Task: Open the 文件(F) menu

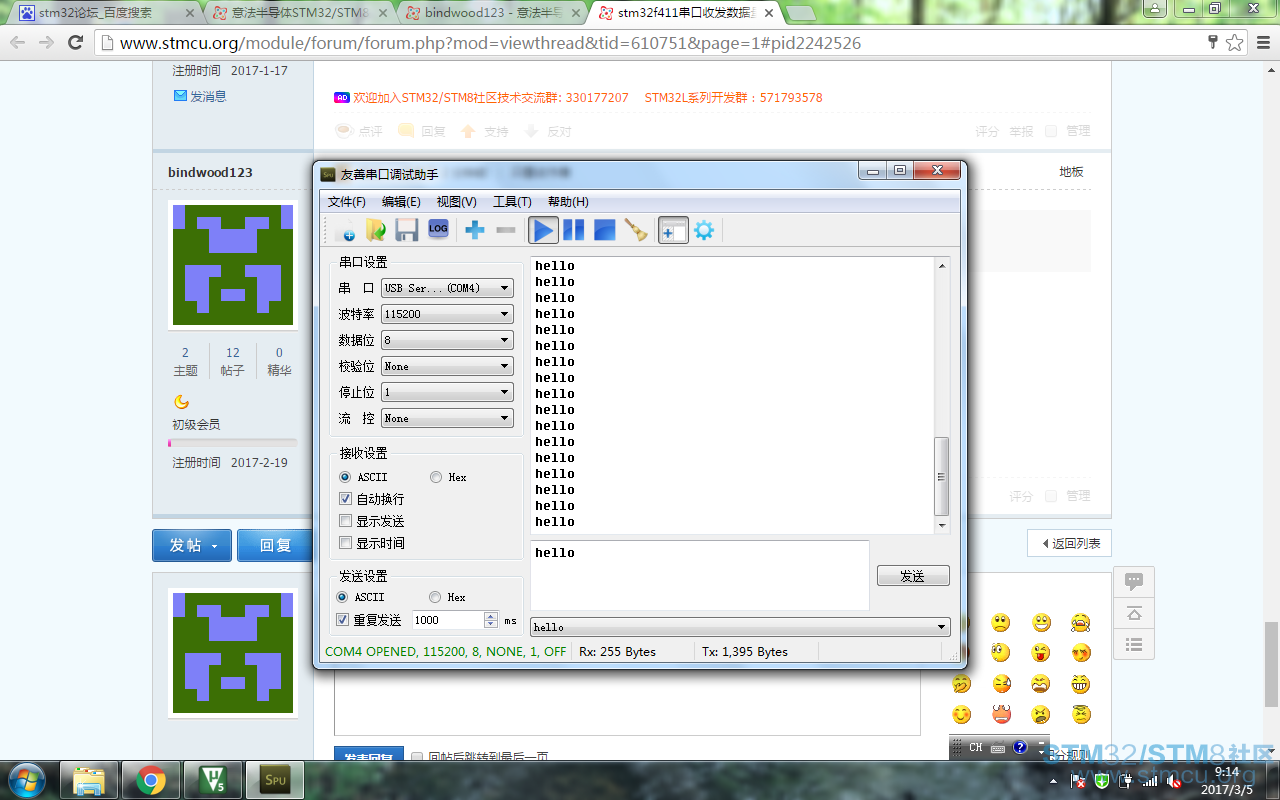Action: coord(347,202)
